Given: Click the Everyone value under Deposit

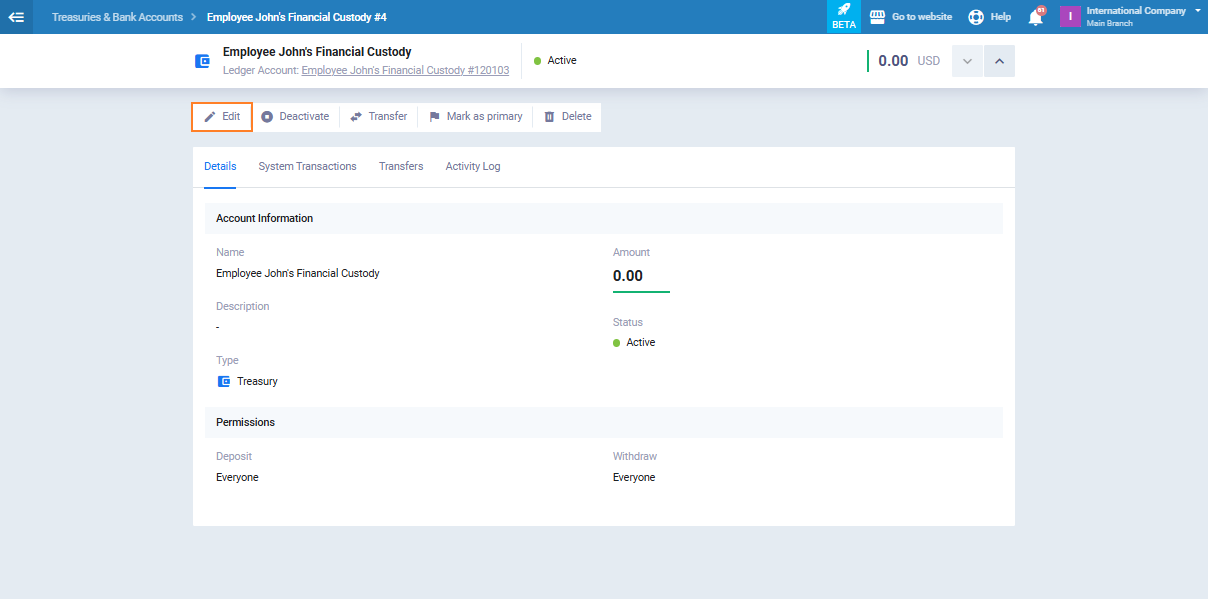Looking at the screenshot, I should pyautogui.click(x=237, y=477).
